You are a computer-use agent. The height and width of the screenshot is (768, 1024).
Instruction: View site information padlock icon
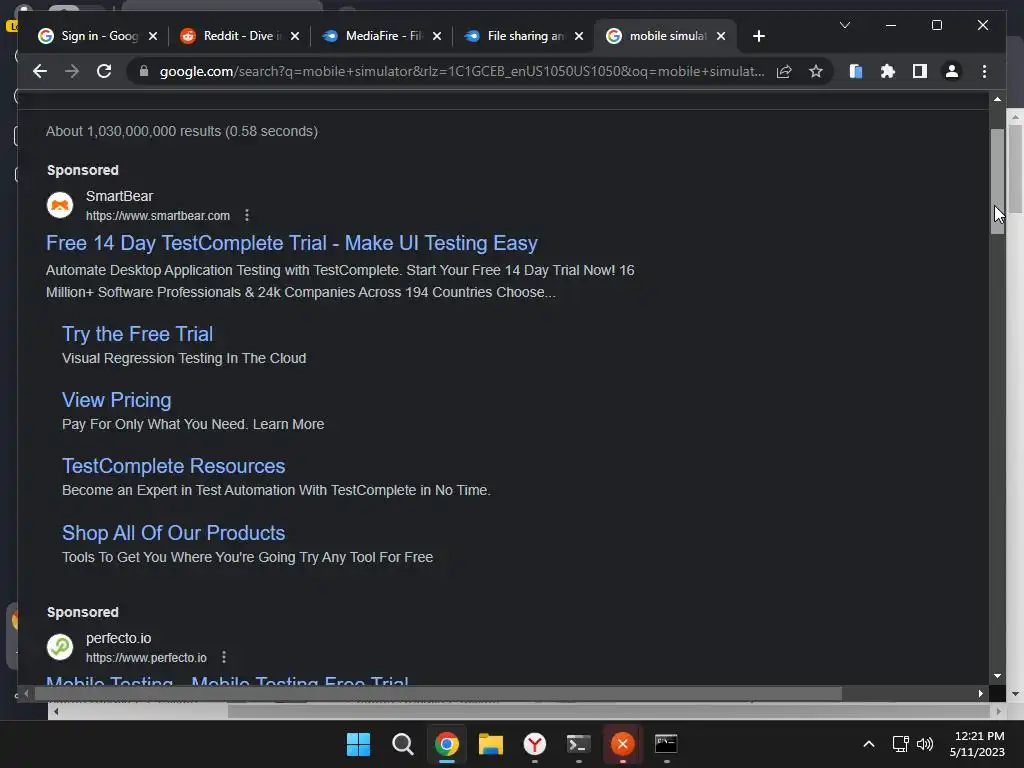pos(144,71)
